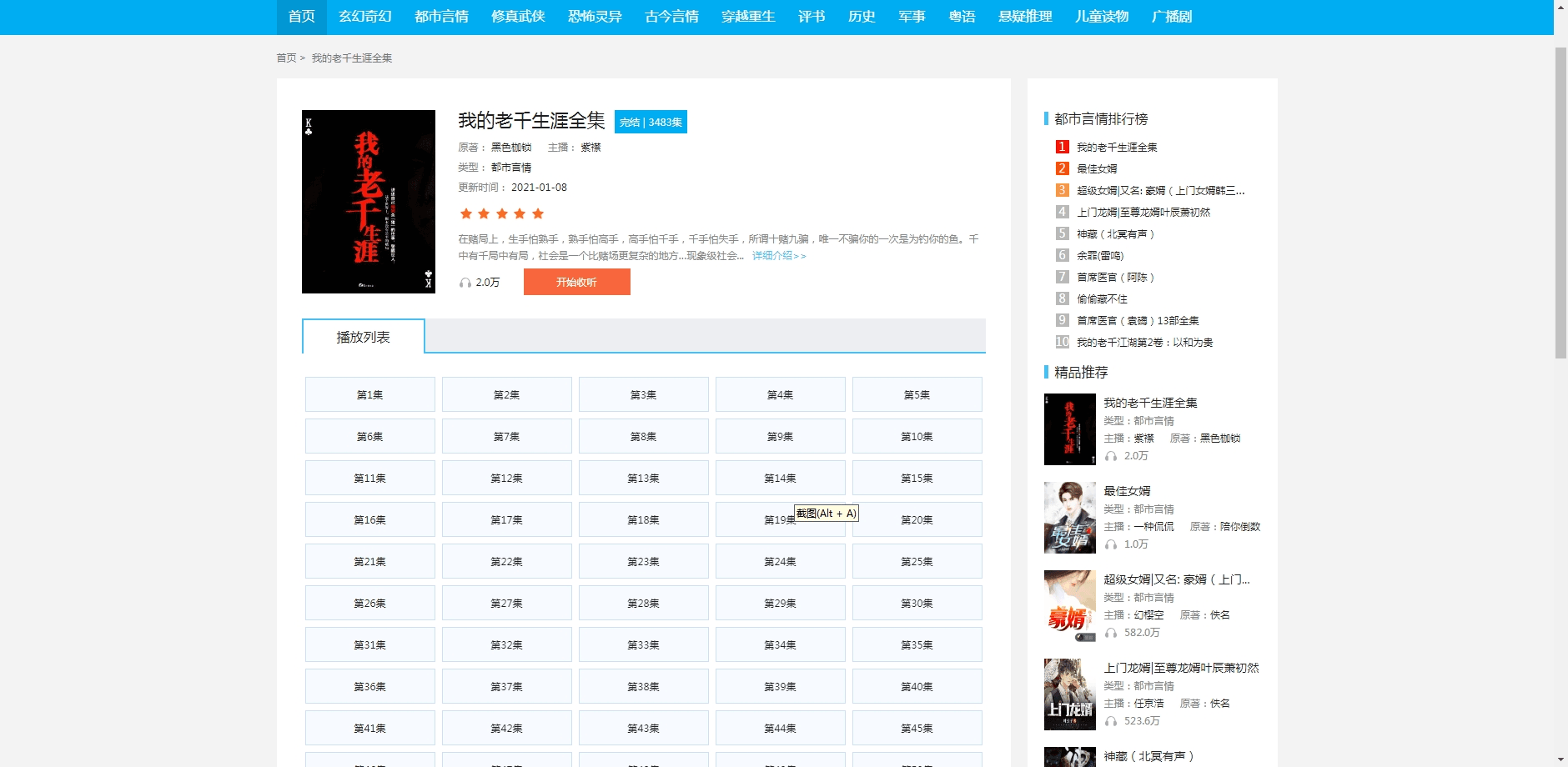Go to 儿童读物 category
The height and width of the screenshot is (767, 1568).
1102,17
